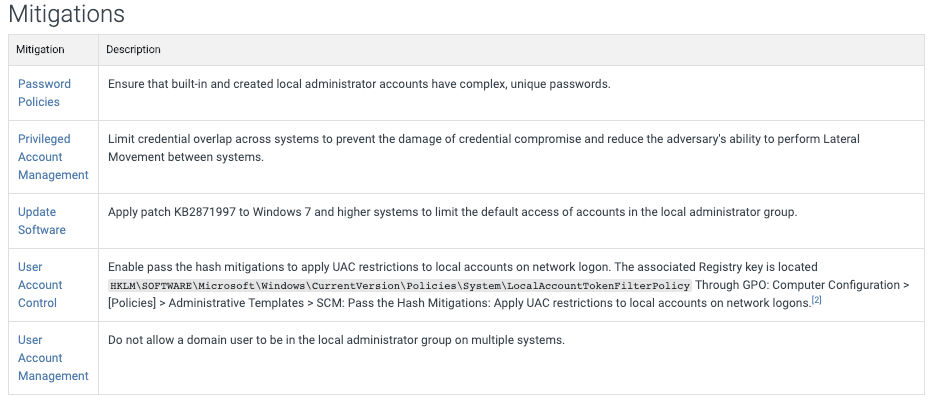Open the User Account Control link

point(40,285)
